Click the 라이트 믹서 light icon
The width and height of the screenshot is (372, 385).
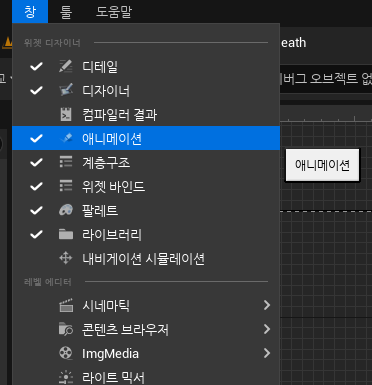(66, 377)
